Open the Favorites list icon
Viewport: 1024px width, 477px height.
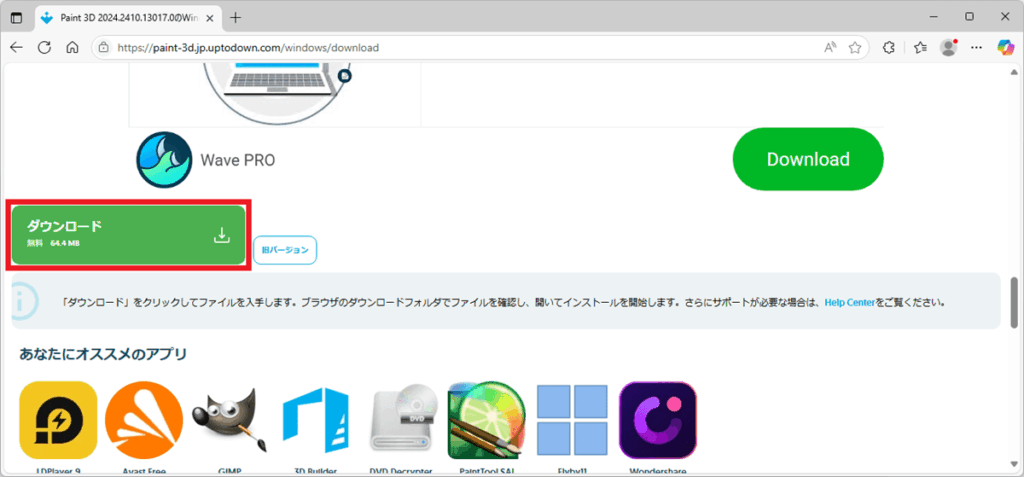(921, 48)
